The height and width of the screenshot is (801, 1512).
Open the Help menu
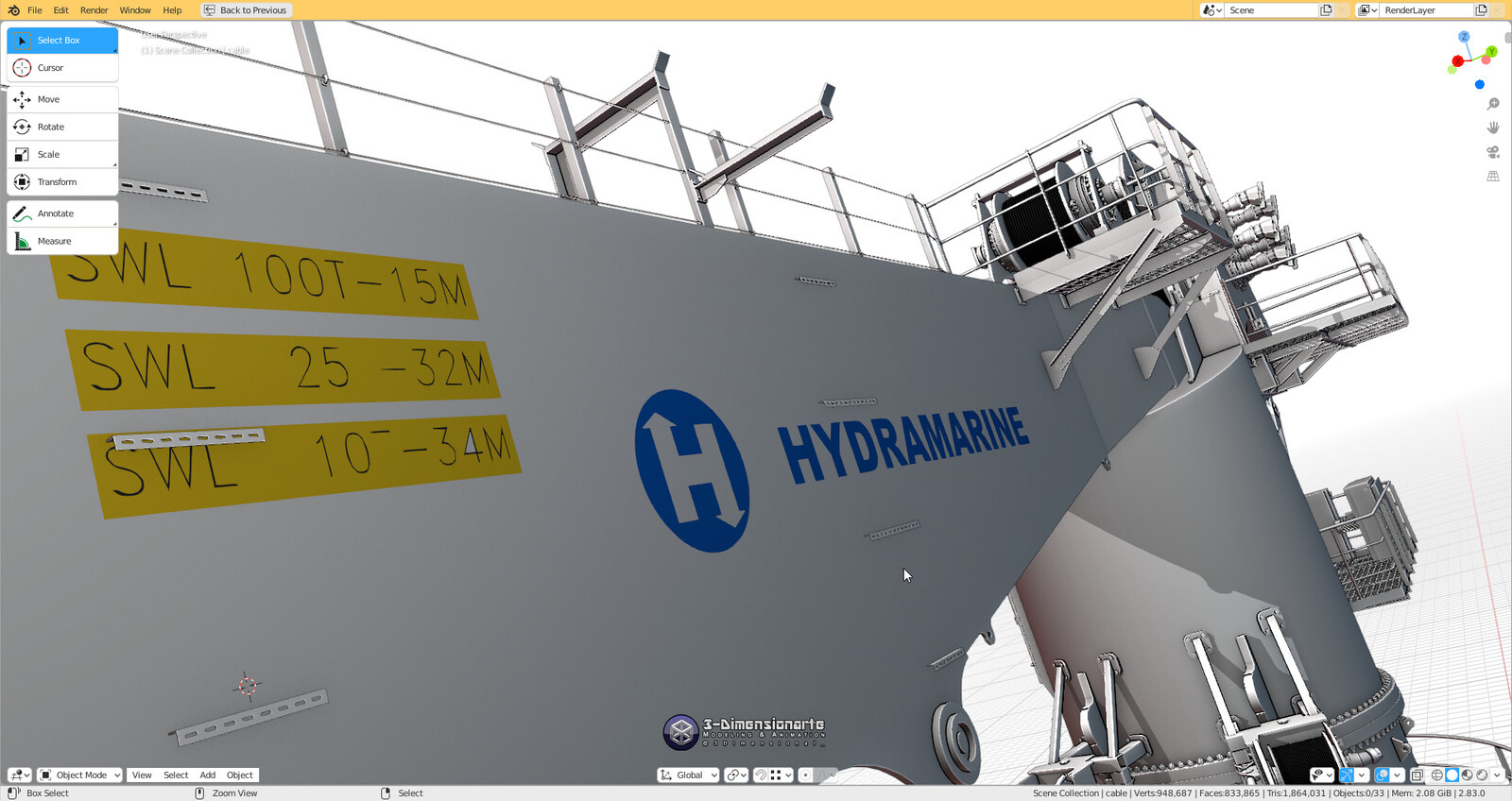pyautogui.click(x=172, y=10)
